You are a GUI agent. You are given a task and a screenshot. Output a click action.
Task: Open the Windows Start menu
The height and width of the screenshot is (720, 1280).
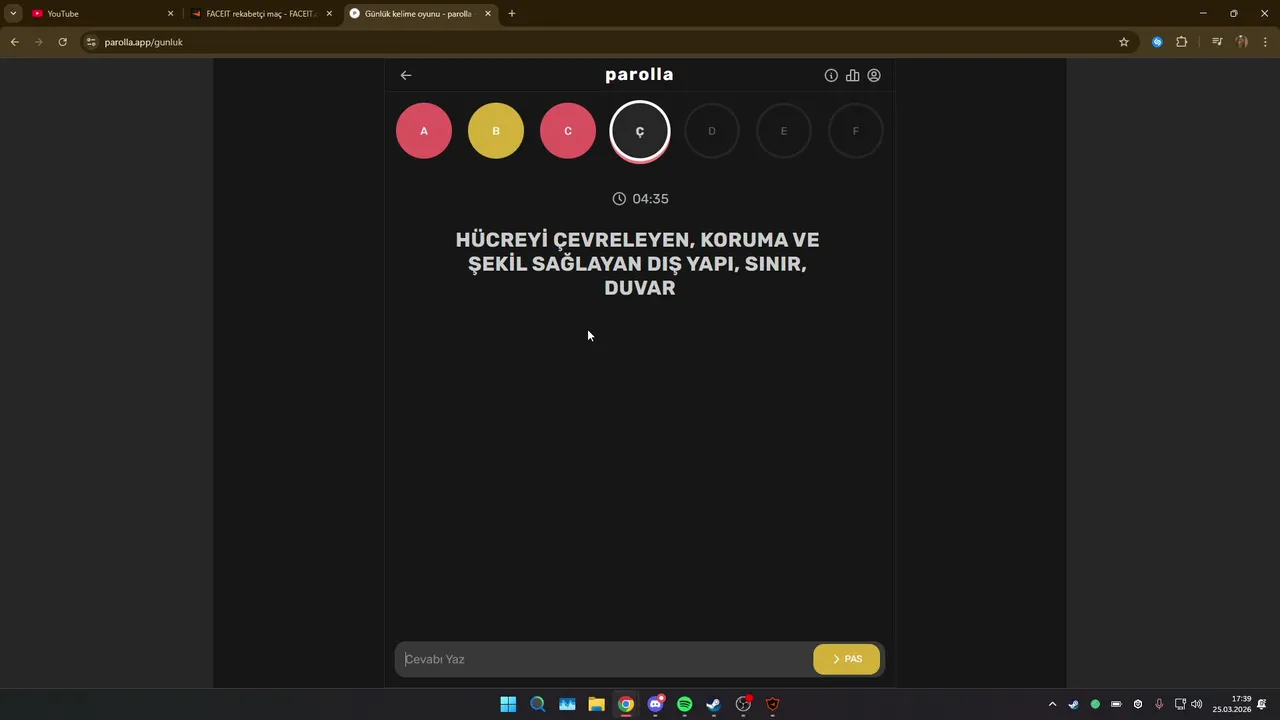click(x=508, y=704)
